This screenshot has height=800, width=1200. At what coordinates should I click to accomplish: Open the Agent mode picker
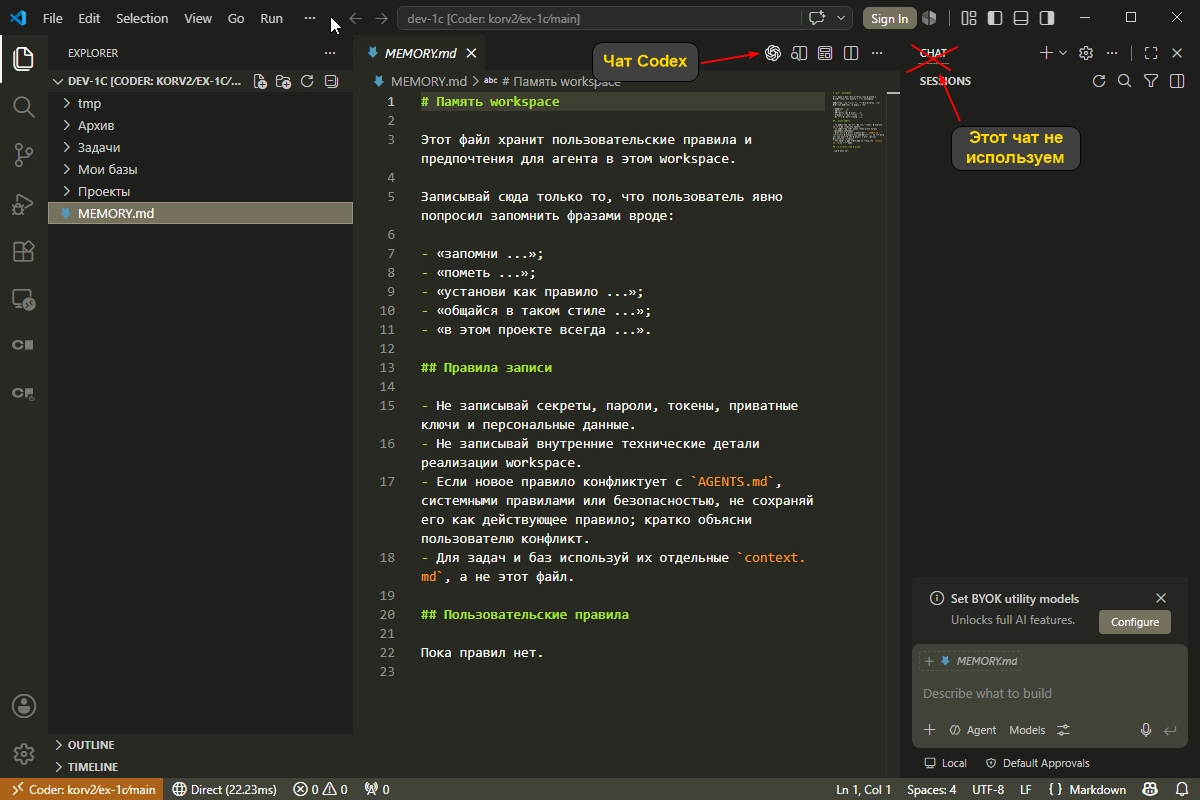tap(972, 730)
